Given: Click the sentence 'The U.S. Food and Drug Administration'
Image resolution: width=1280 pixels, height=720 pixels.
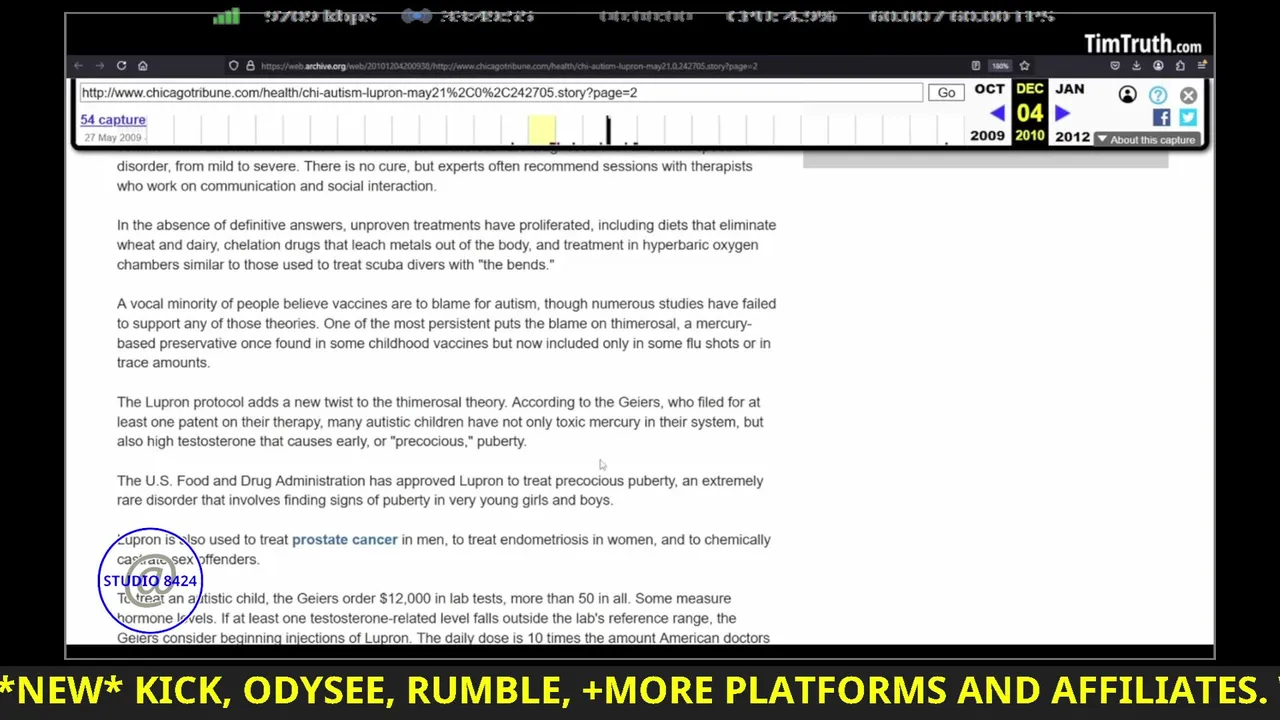Looking at the screenshot, I should point(440,490).
